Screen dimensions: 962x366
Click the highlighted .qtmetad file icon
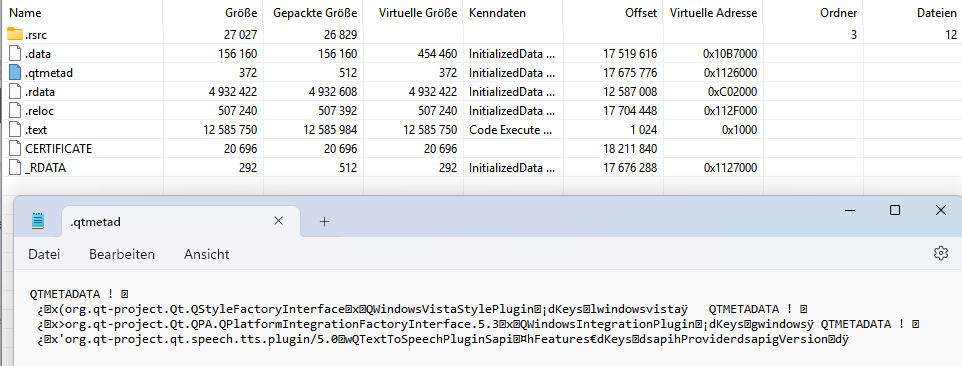click(x=15, y=73)
